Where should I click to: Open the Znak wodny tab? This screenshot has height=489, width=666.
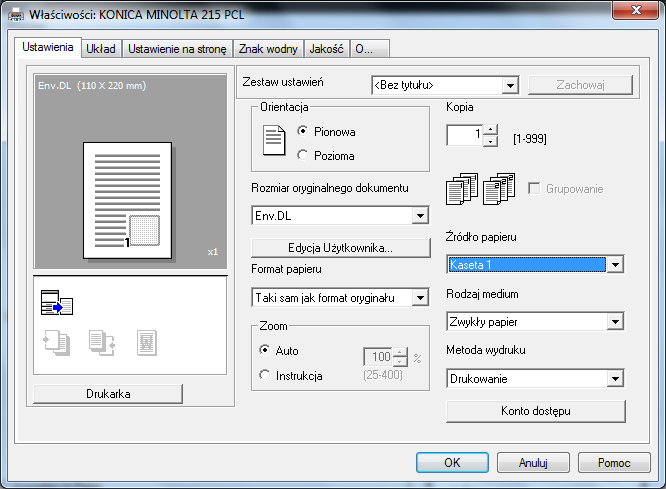point(268,49)
